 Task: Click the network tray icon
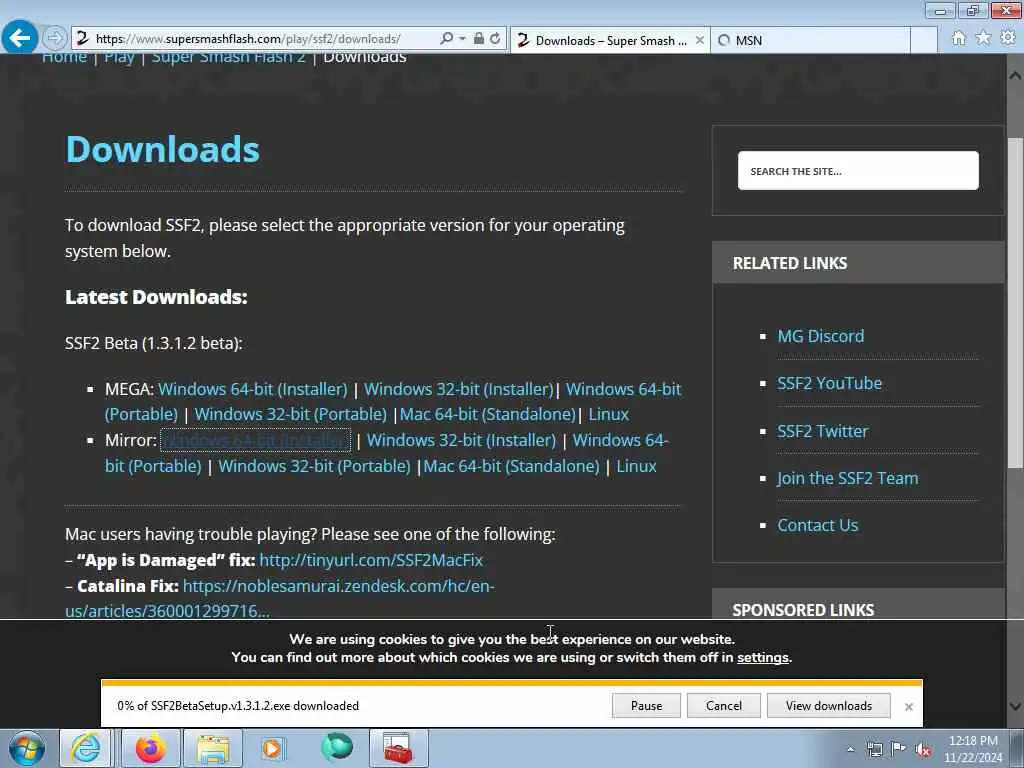click(x=874, y=750)
